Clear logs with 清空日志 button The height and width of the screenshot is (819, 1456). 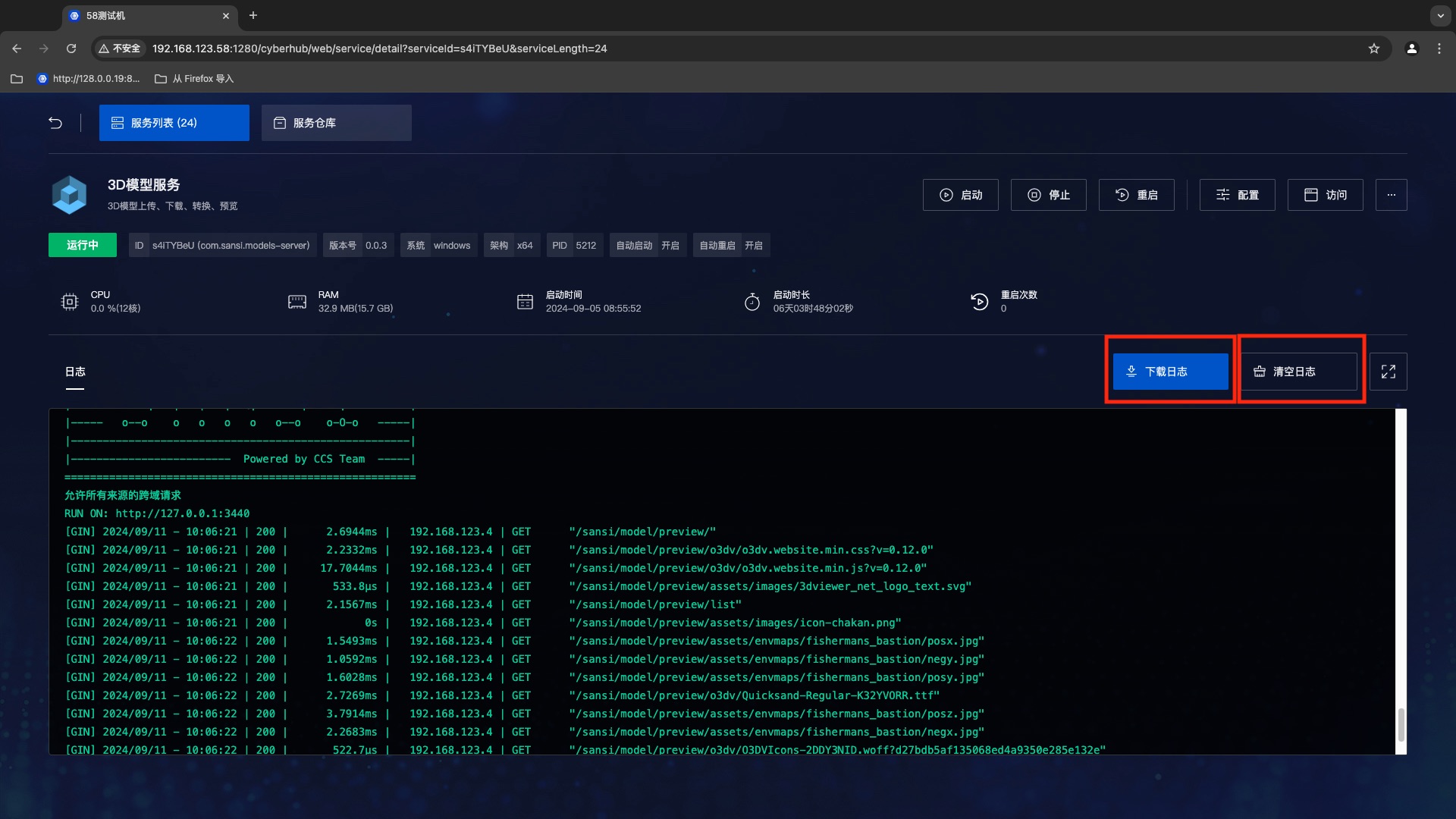1299,372
